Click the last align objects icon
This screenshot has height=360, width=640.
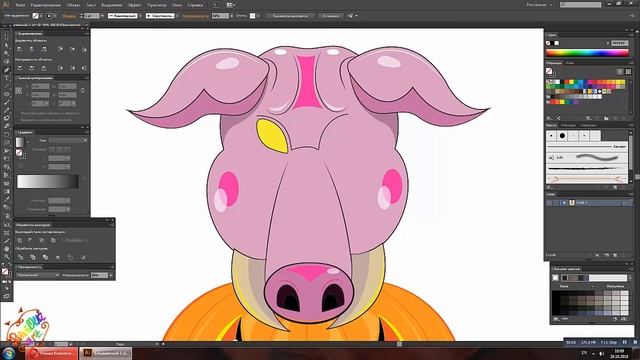84,49
